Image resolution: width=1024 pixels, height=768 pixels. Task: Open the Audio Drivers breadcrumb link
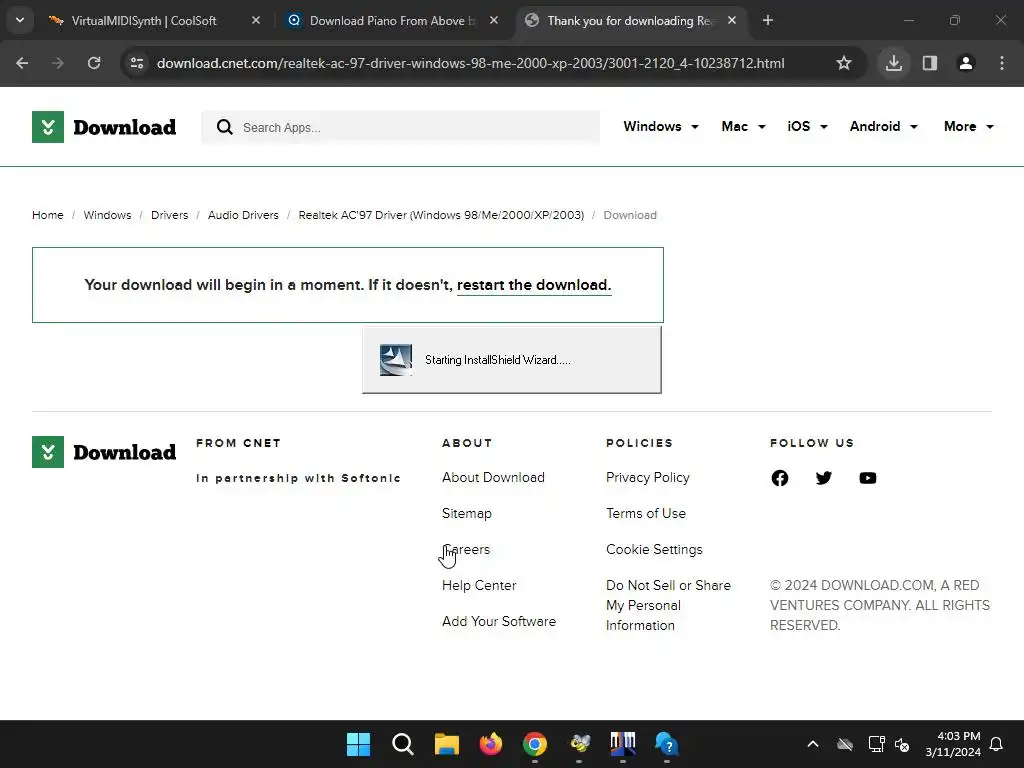tap(243, 215)
